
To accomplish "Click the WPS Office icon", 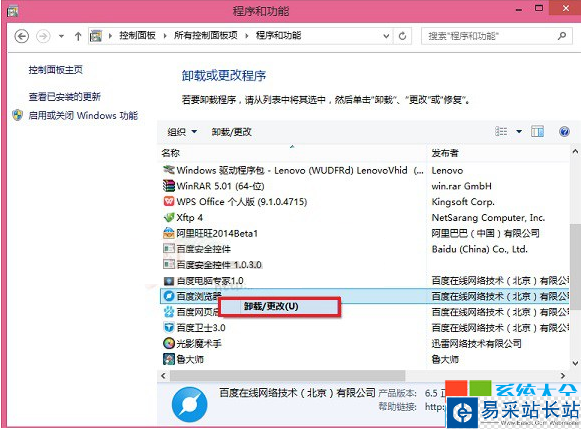I will [x=169, y=202].
